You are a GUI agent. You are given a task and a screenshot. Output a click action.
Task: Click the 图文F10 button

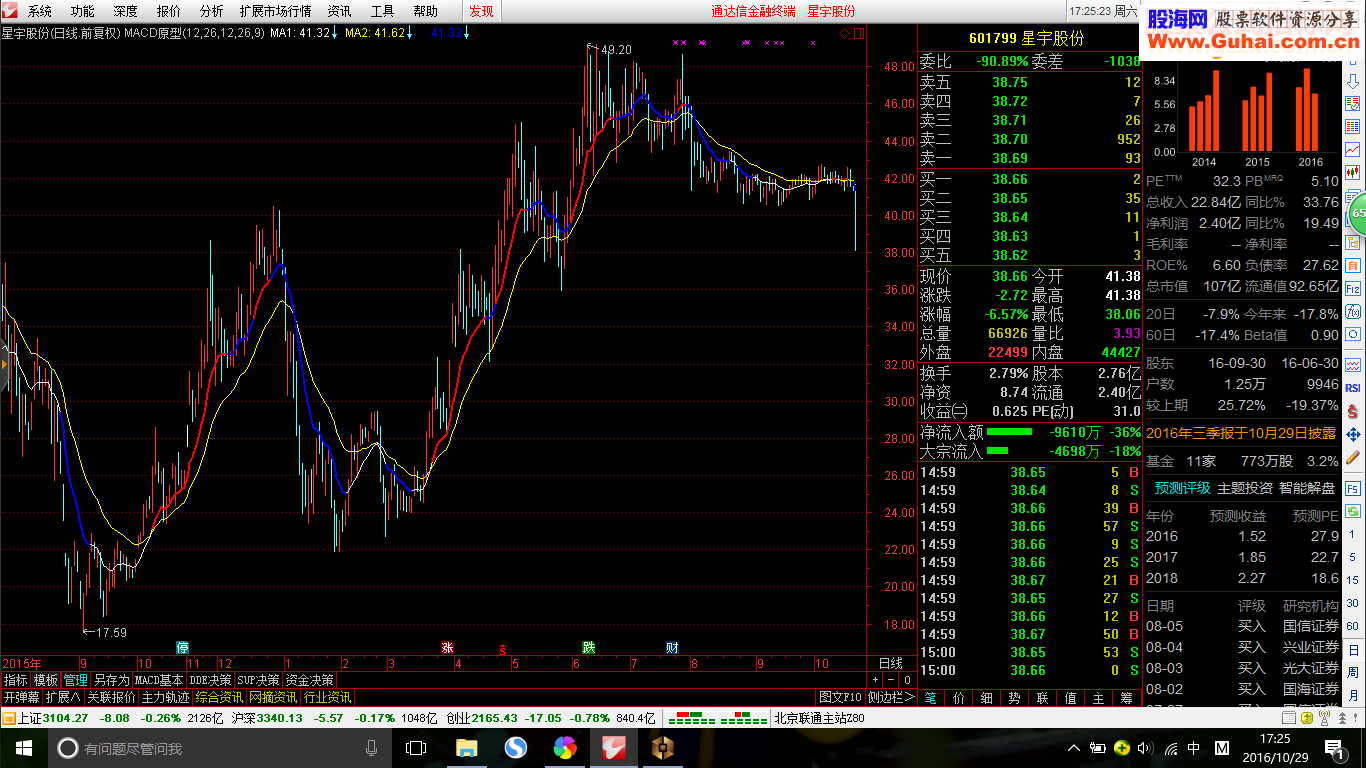840,697
